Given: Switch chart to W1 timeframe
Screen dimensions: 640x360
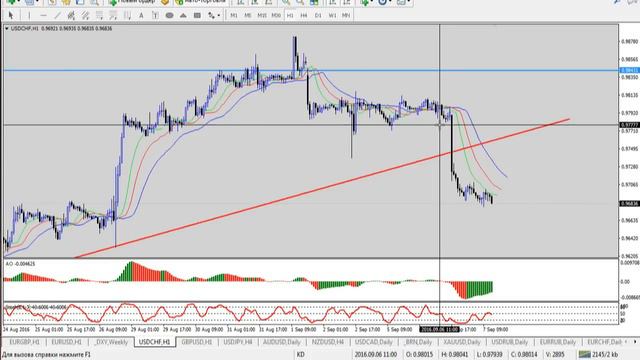Looking at the screenshot, I should 332,16.
